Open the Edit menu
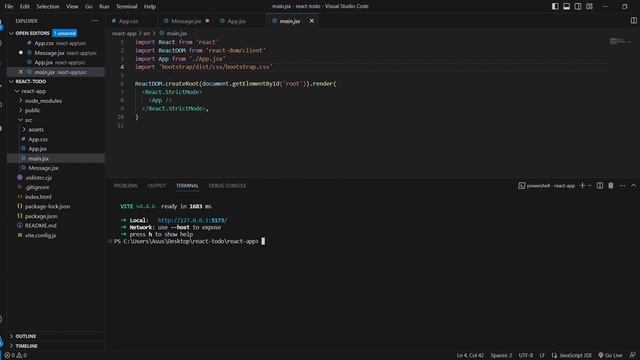640x360 pixels. click(25, 7)
